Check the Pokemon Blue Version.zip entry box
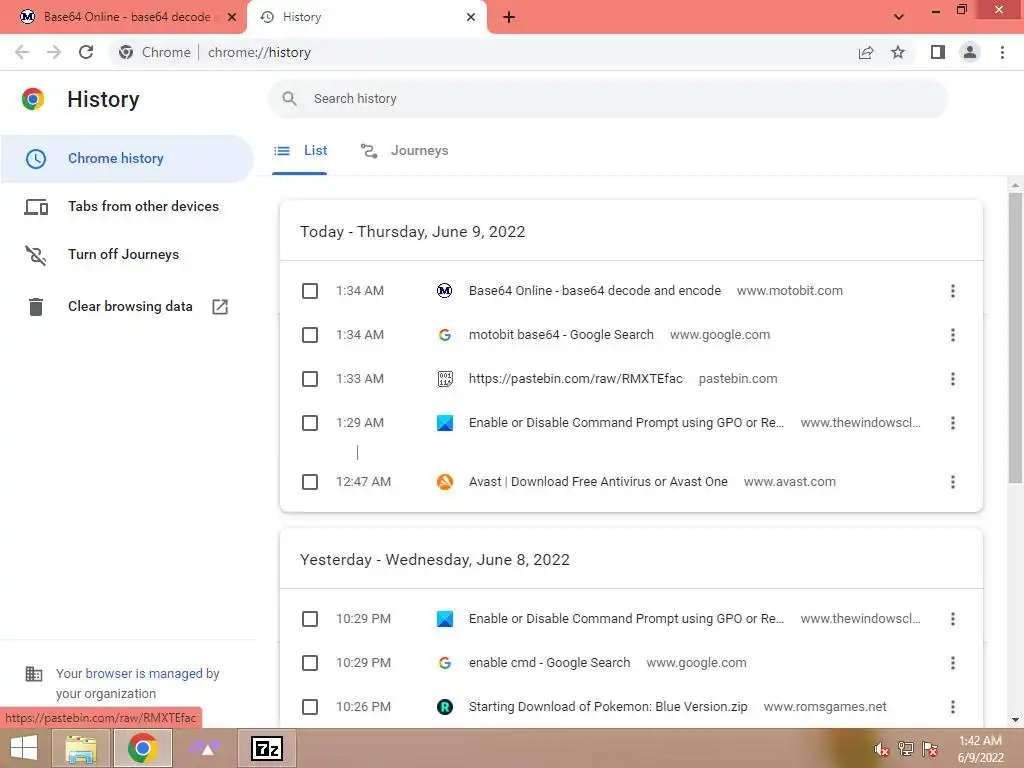This screenshot has height=768, width=1024. pos(310,707)
